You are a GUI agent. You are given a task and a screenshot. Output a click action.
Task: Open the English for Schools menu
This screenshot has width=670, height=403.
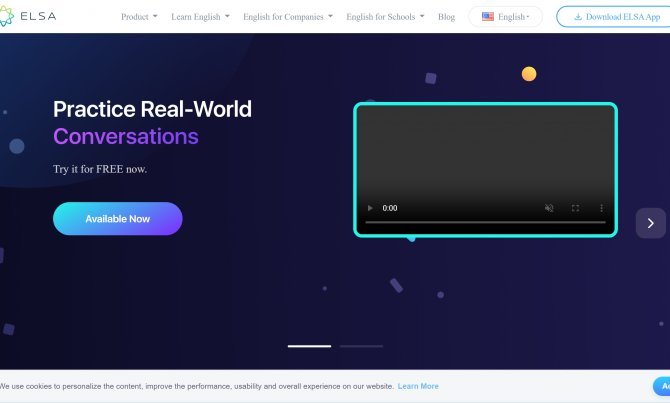pyautogui.click(x=385, y=17)
